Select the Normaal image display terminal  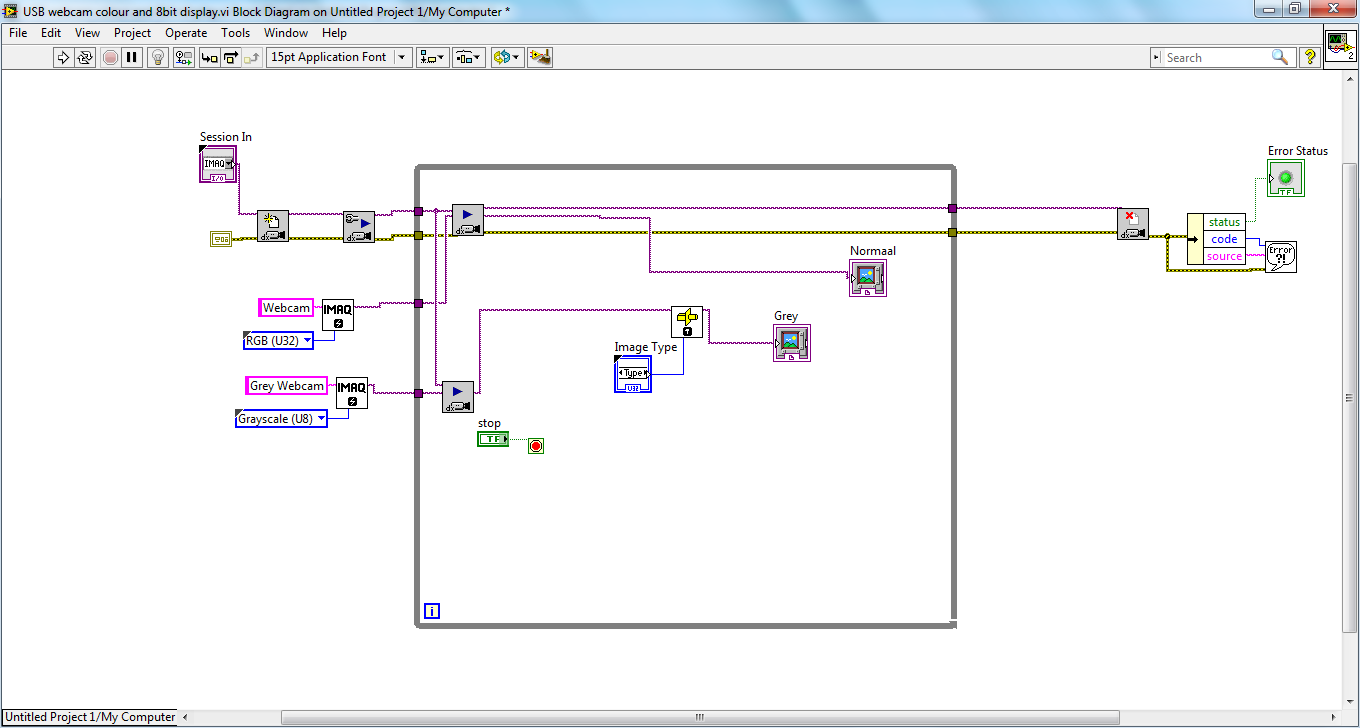868,277
